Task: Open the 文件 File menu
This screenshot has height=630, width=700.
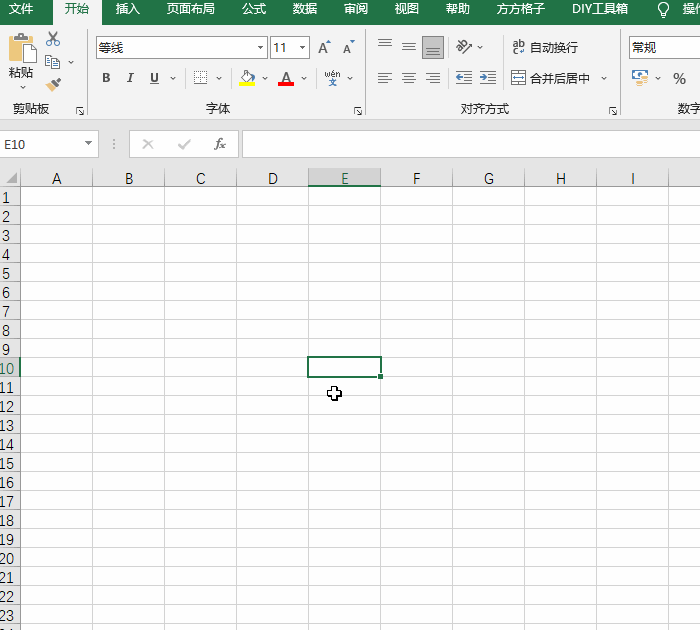Action: pos(21,8)
